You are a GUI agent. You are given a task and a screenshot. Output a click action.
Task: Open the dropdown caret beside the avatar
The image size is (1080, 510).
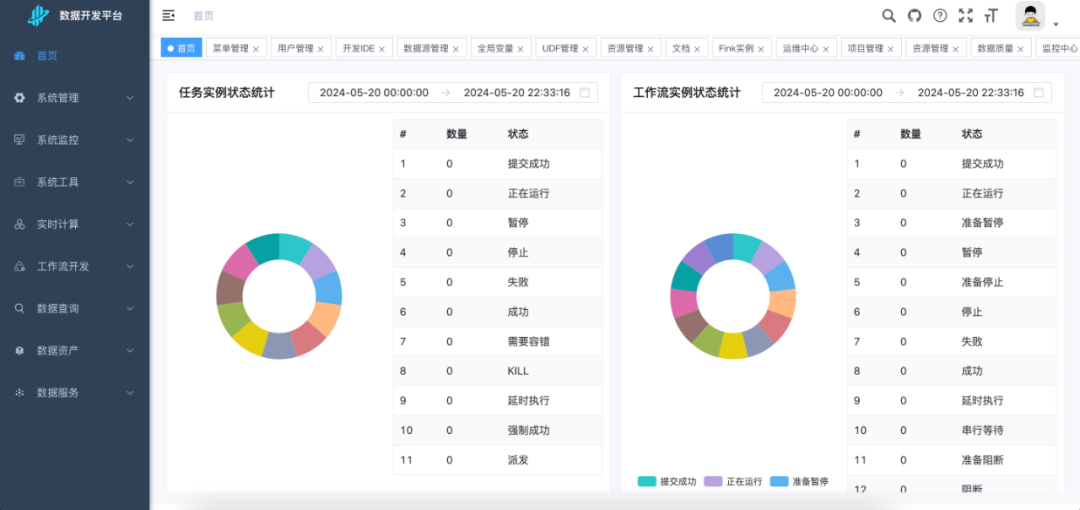coord(1055,24)
